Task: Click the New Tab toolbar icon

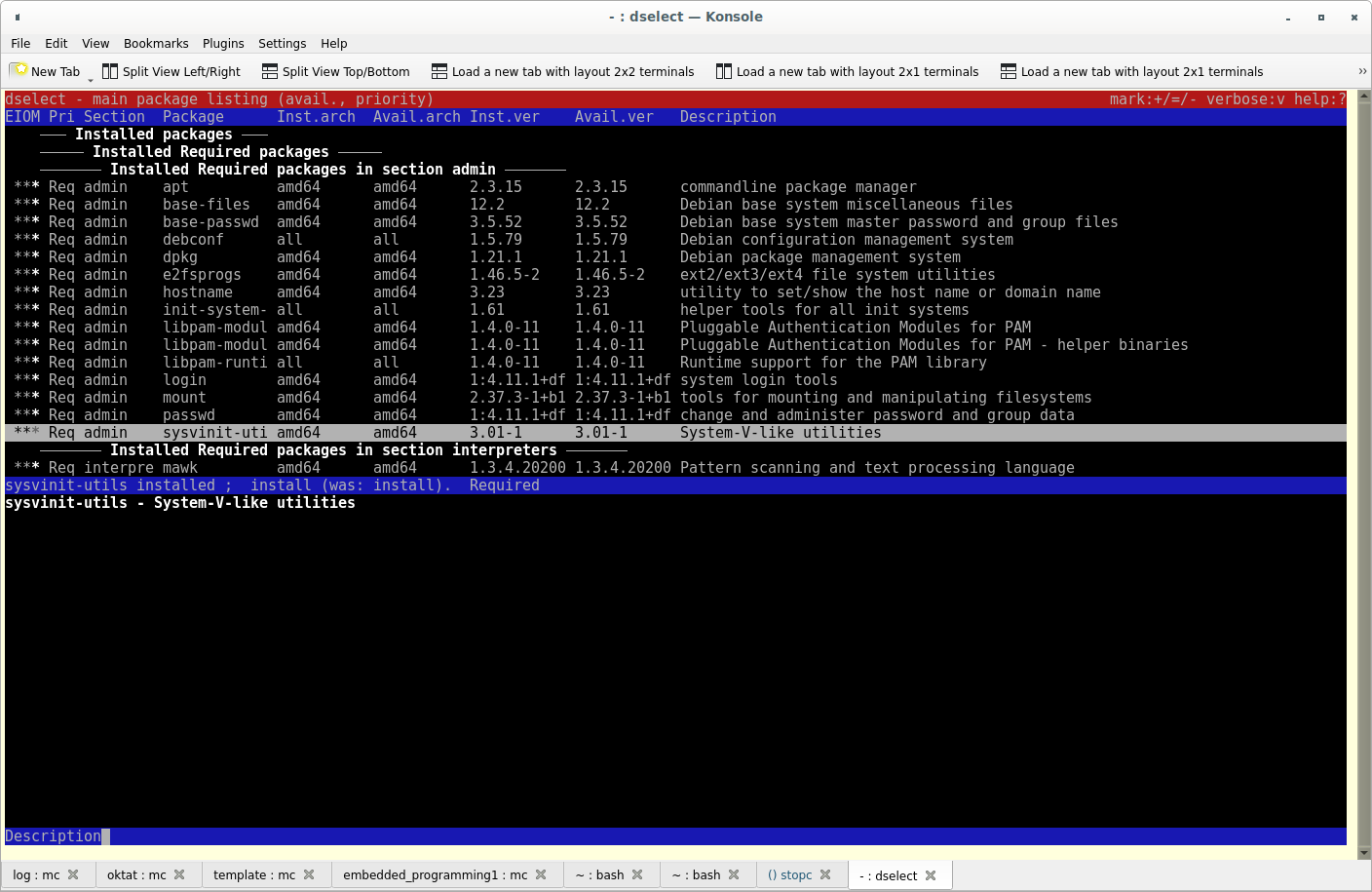Action: pyautogui.click(x=19, y=71)
